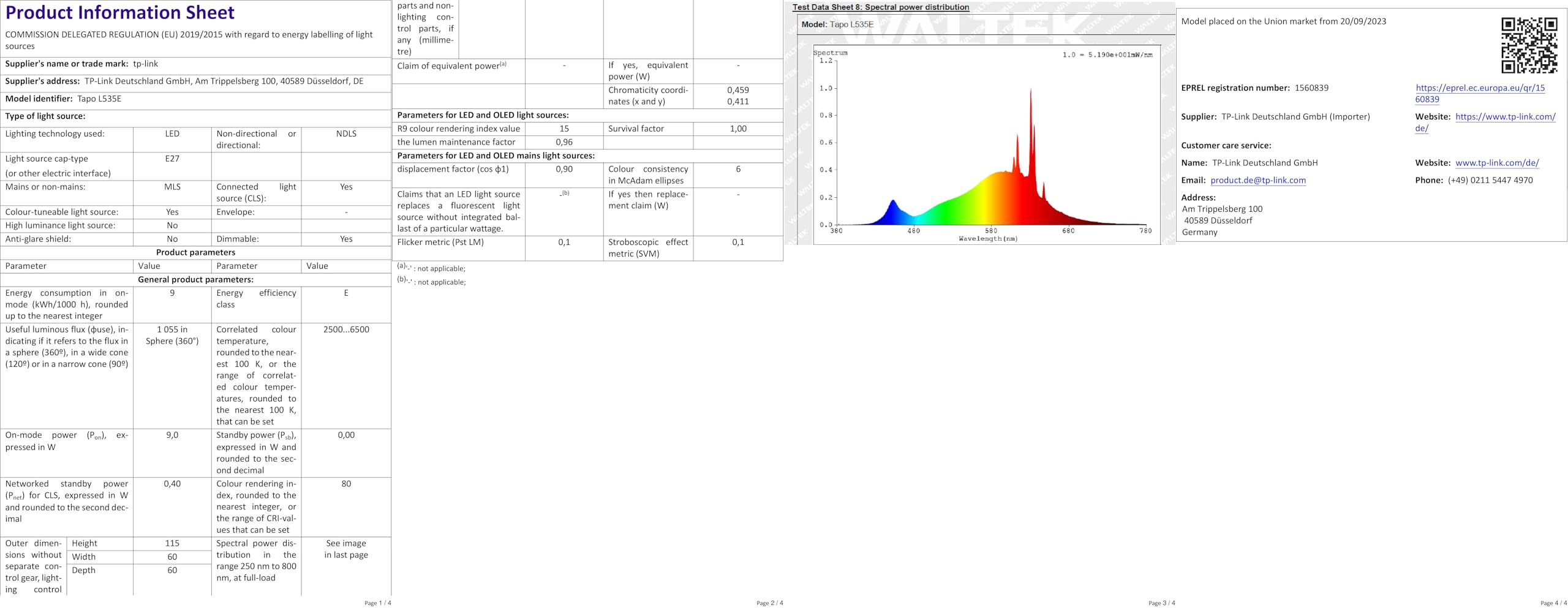This screenshot has height=613, width=1568.
Task: Select the Flicker metric (Pst LM) value '0,1'
Action: [x=564, y=242]
